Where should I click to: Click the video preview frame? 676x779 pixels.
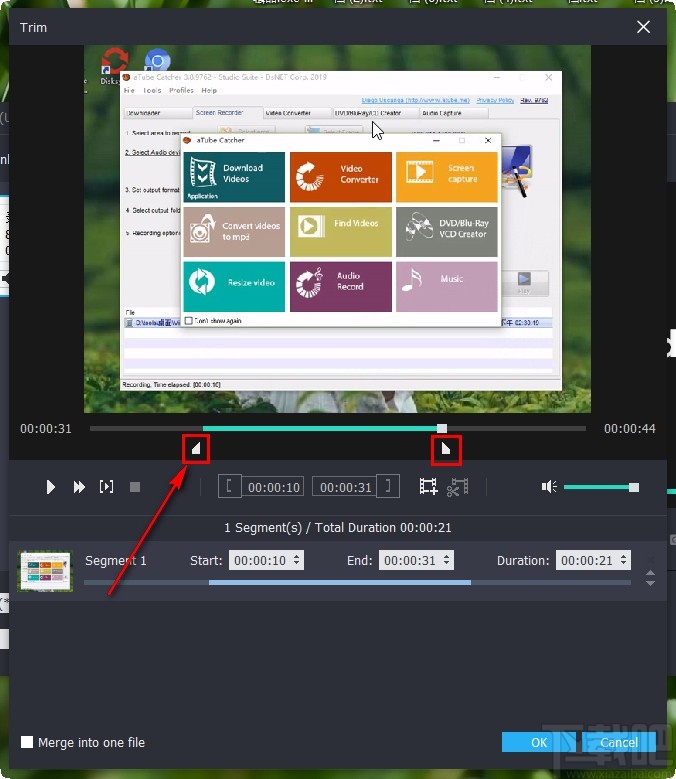(x=337, y=229)
